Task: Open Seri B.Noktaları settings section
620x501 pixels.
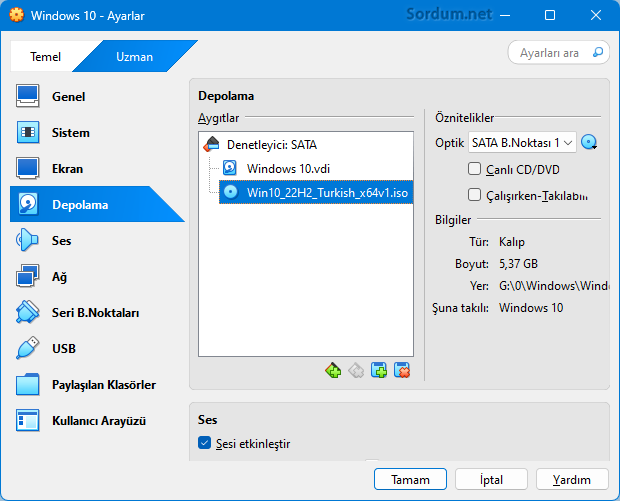Action: (x=95, y=312)
